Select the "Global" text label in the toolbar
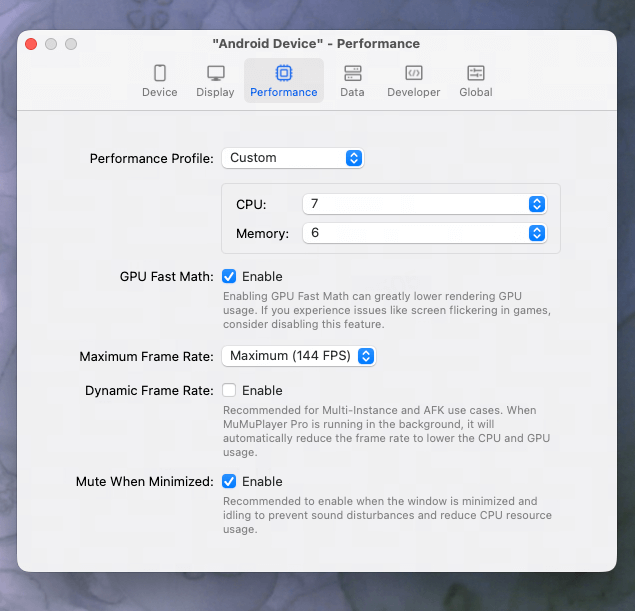This screenshot has height=611, width=635. (x=476, y=92)
